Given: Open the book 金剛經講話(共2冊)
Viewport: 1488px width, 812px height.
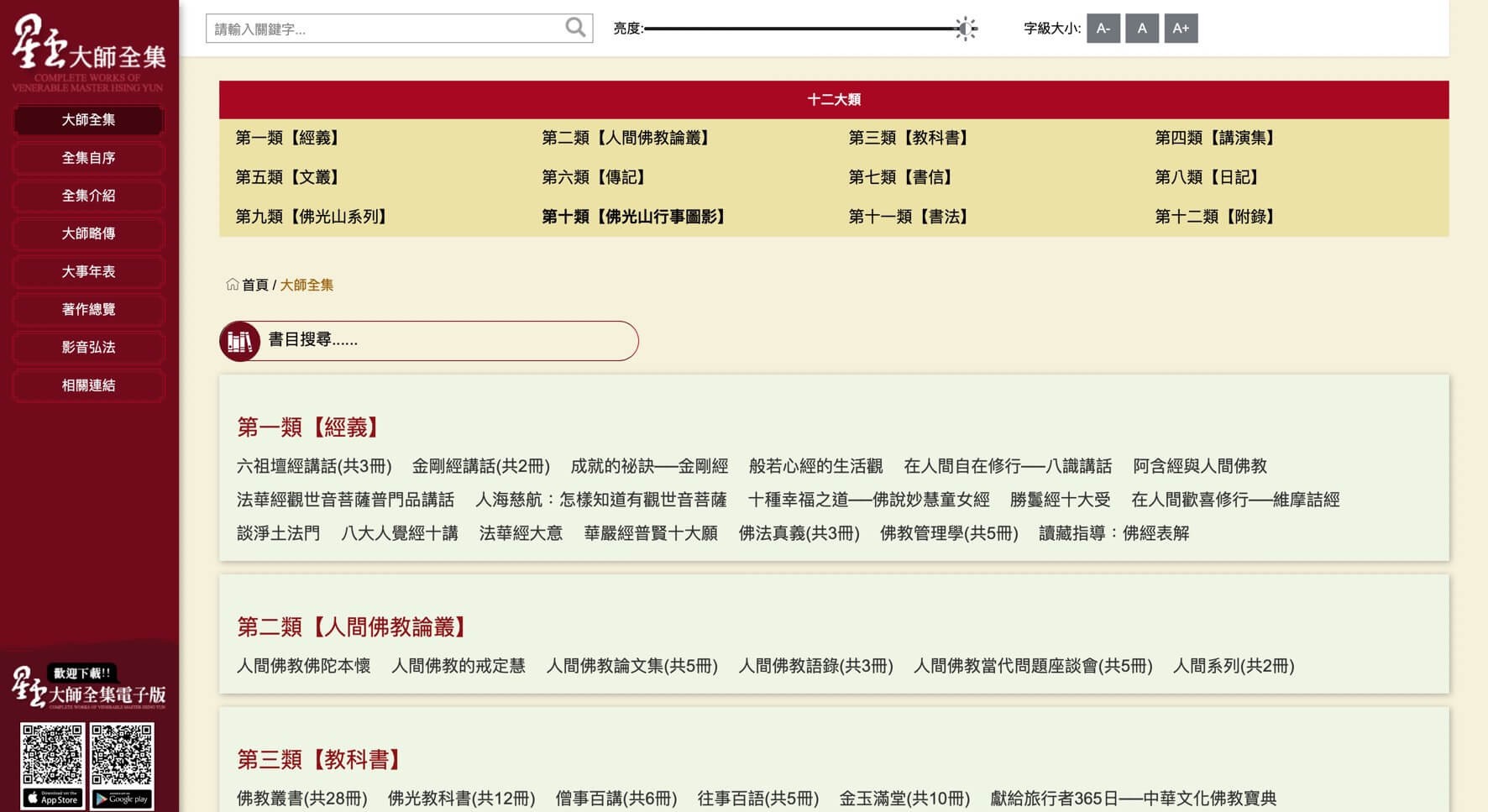Looking at the screenshot, I should click(x=480, y=466).
